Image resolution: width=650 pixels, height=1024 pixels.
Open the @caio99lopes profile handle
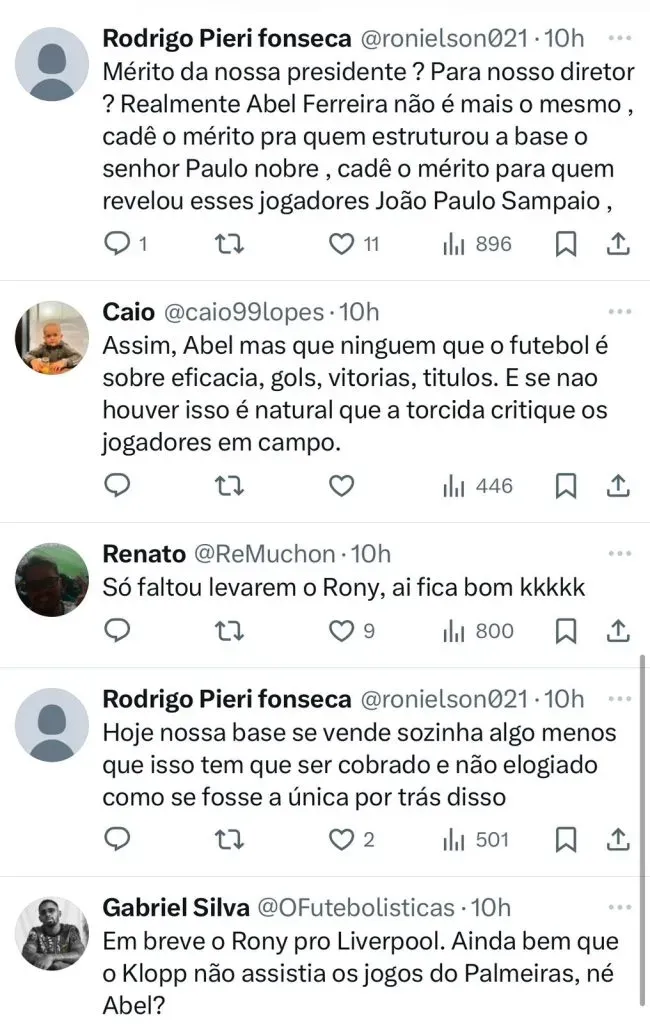tap(241, 312)
